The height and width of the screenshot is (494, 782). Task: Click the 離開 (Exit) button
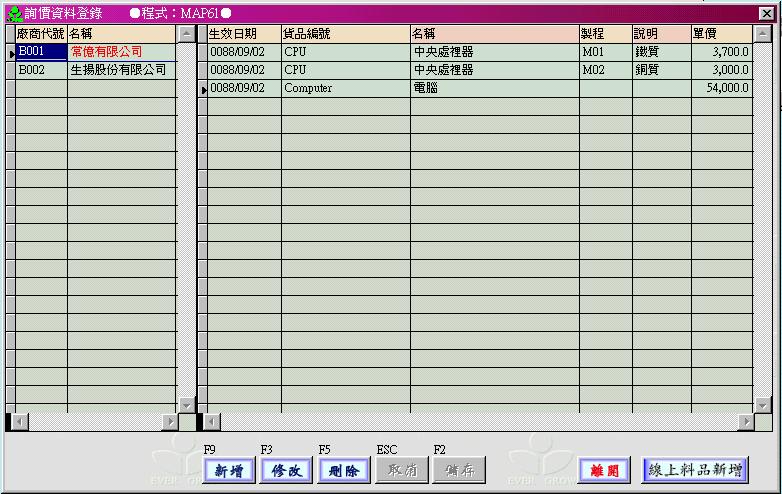(603, 470)
